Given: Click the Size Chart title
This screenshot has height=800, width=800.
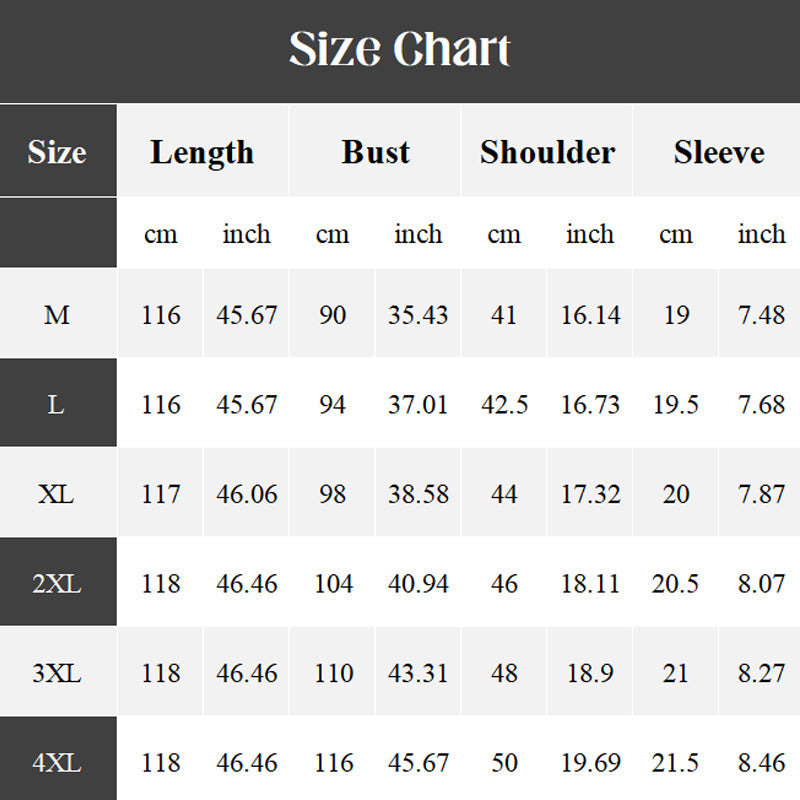Looking at the screenshot, I should 400,50.
